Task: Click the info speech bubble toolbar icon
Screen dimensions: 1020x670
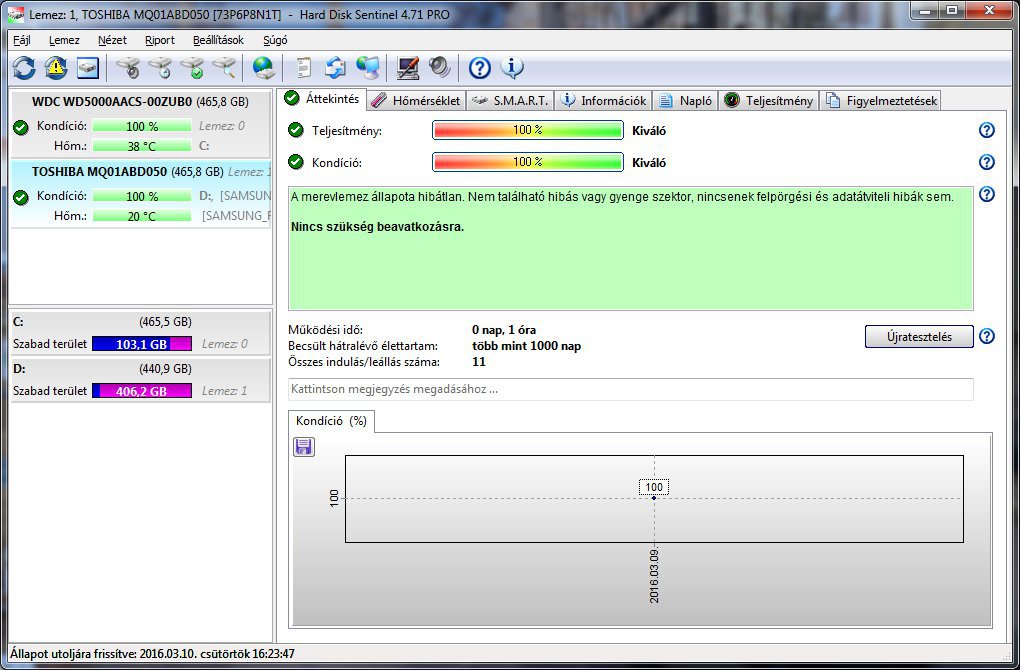Action: click(512, 68)
